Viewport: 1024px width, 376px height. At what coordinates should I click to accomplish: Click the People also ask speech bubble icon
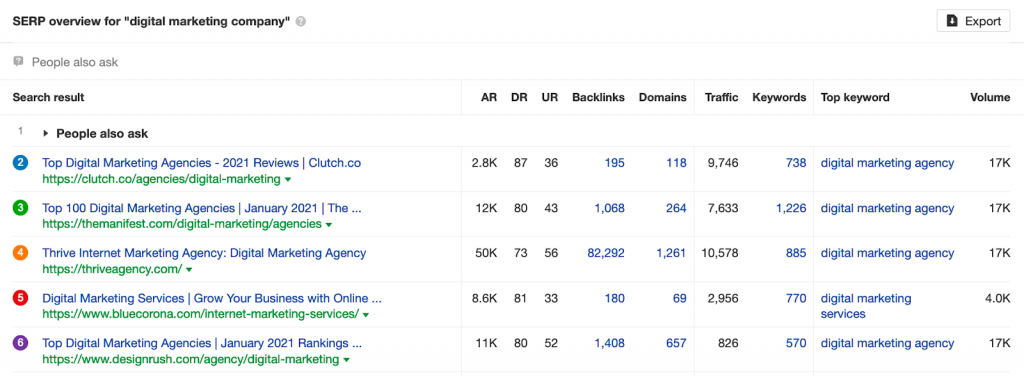pos(18,63)
